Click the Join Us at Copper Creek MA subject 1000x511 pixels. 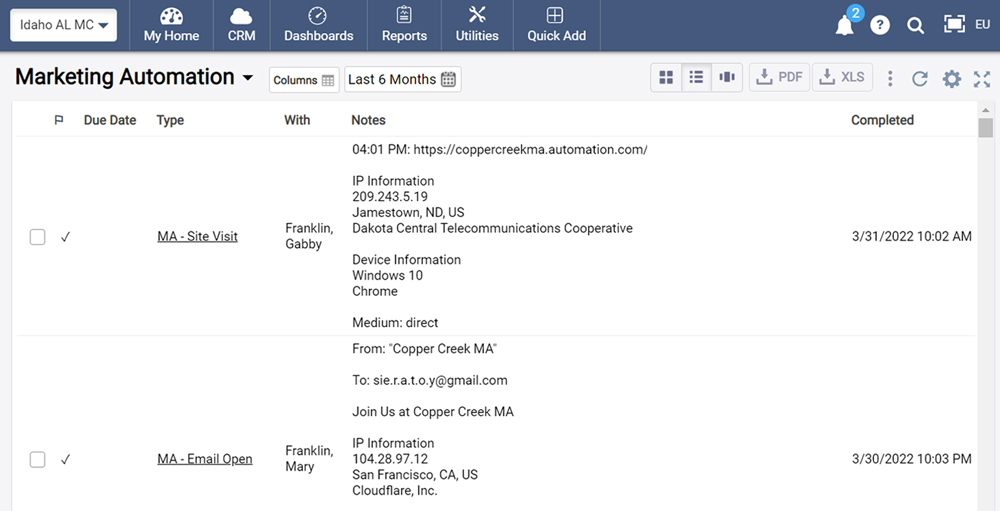[432, 411]
